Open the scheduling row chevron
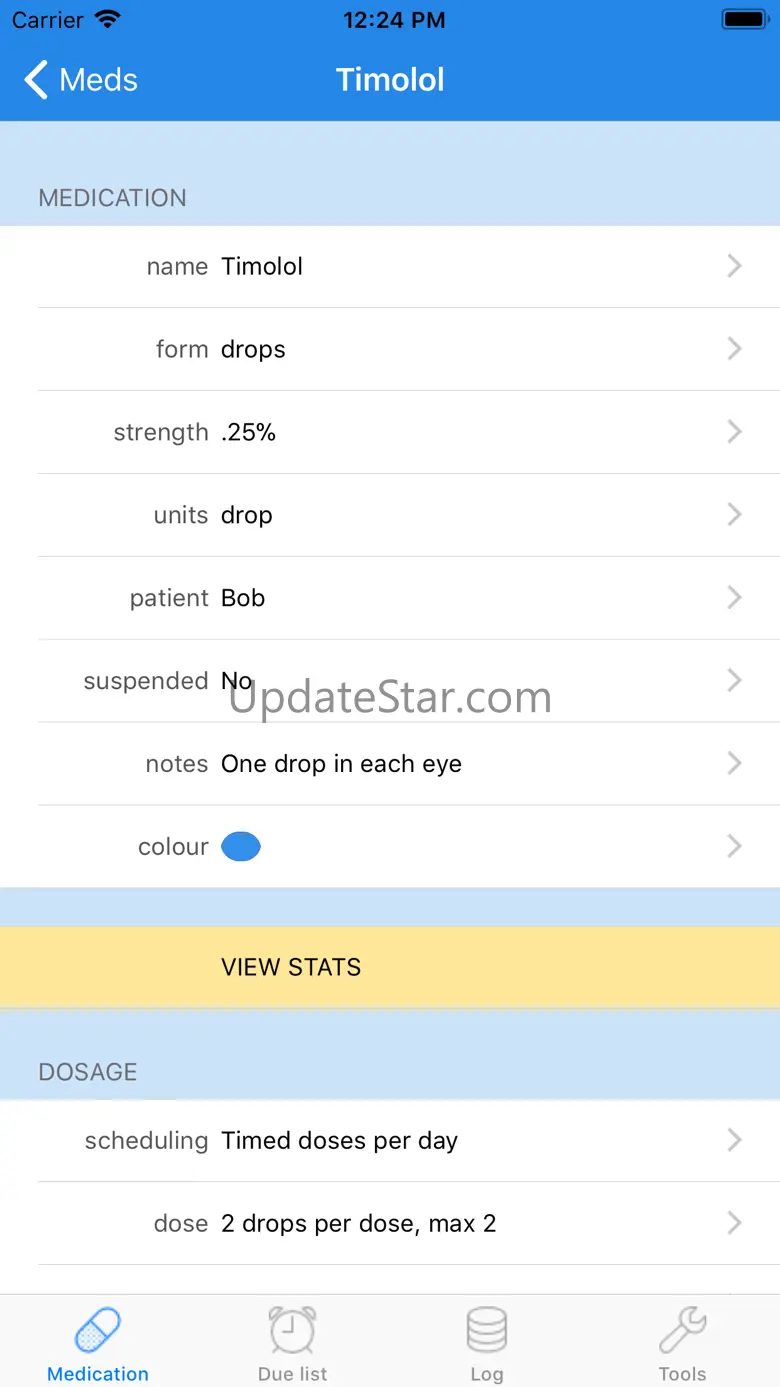780x1387 pixels. pyautogui.click(x=735, y=1140)
